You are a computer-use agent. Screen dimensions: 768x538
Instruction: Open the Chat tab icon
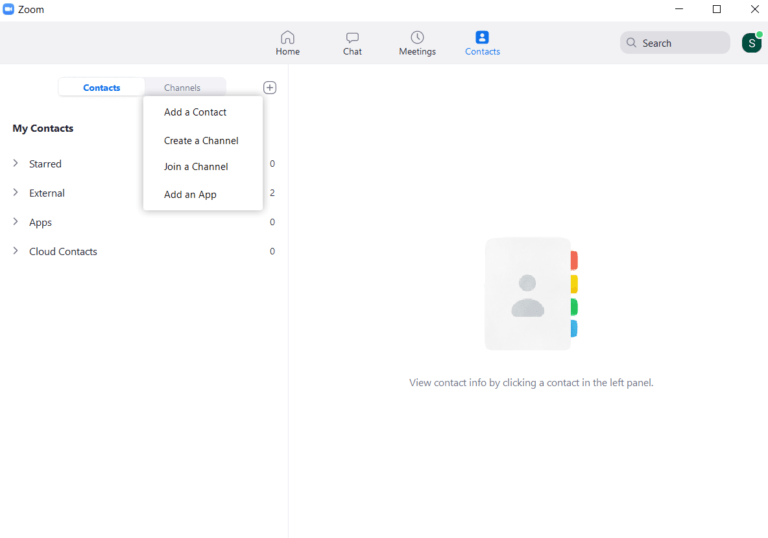[352, 37]
